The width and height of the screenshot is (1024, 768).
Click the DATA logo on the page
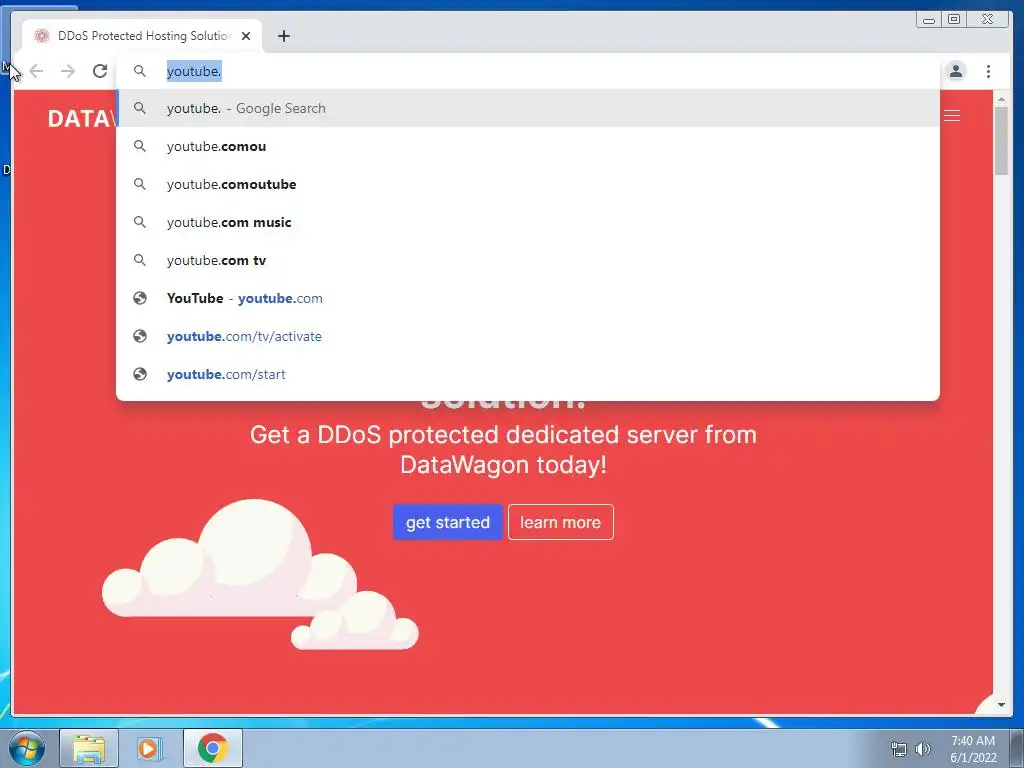82,119
